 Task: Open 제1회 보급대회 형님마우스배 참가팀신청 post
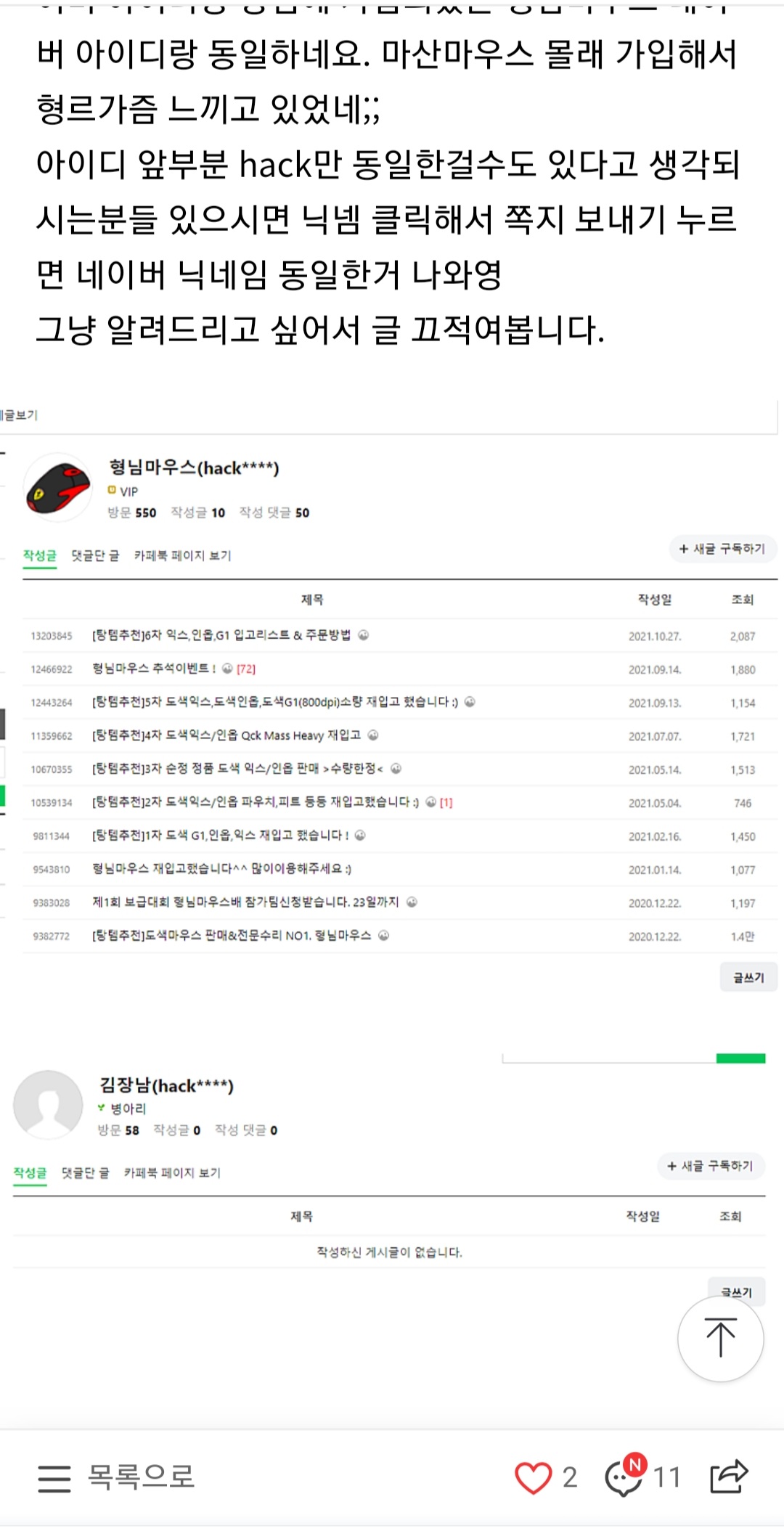pos(245,902)
